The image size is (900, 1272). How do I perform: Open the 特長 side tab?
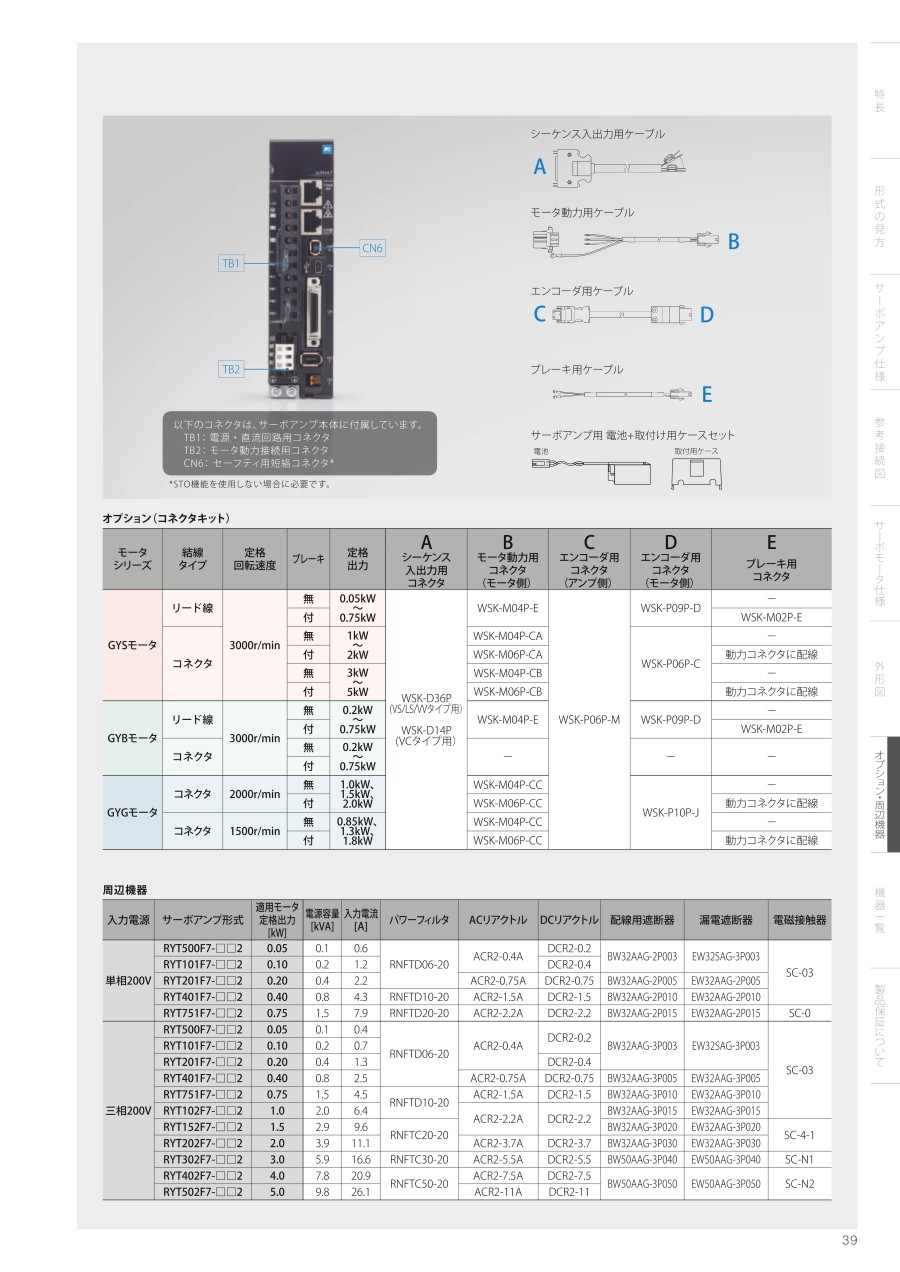tap(881, 100)
